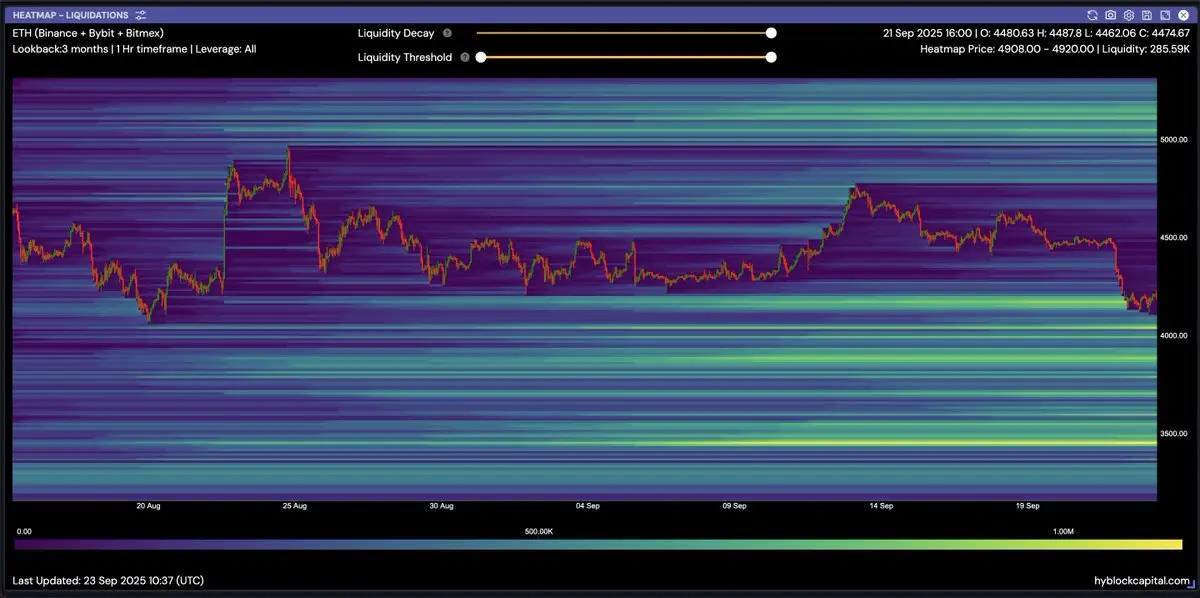Close the Heatmap Liquidations panel
This screenshot has height=598, width=1200.
[x=1182, y=15]
